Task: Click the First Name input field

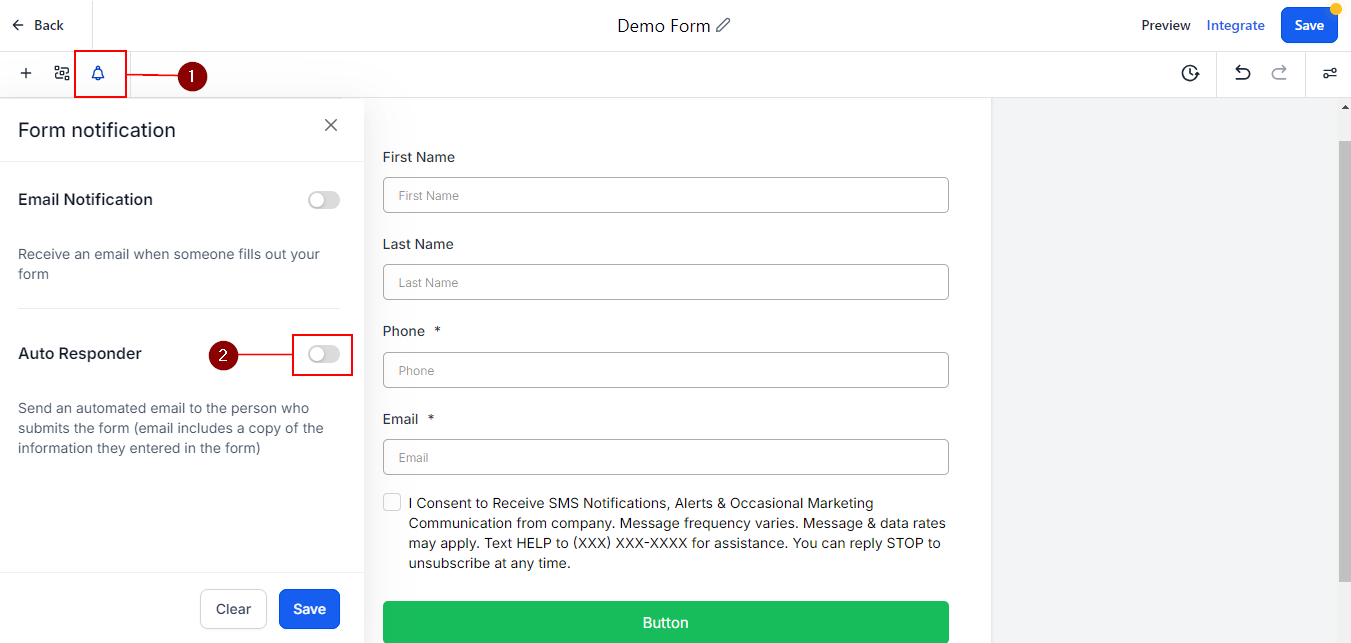Action: pos(665,195)
